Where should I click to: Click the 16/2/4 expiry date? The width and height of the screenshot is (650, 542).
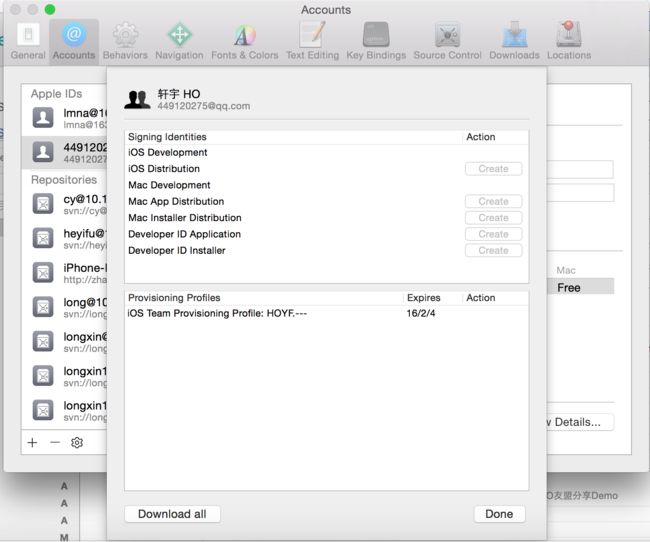(x=421, y=314)
